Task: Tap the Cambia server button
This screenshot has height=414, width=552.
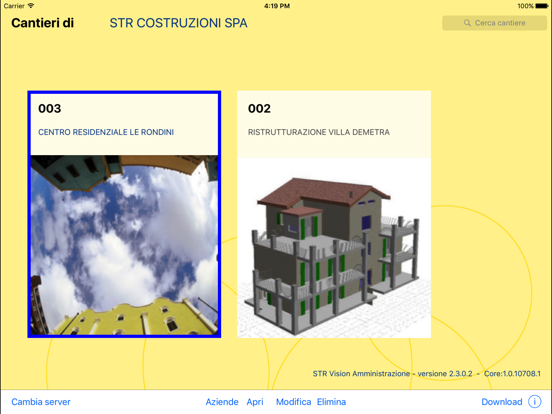Action: pyautogui.click(x=41, y=402)
